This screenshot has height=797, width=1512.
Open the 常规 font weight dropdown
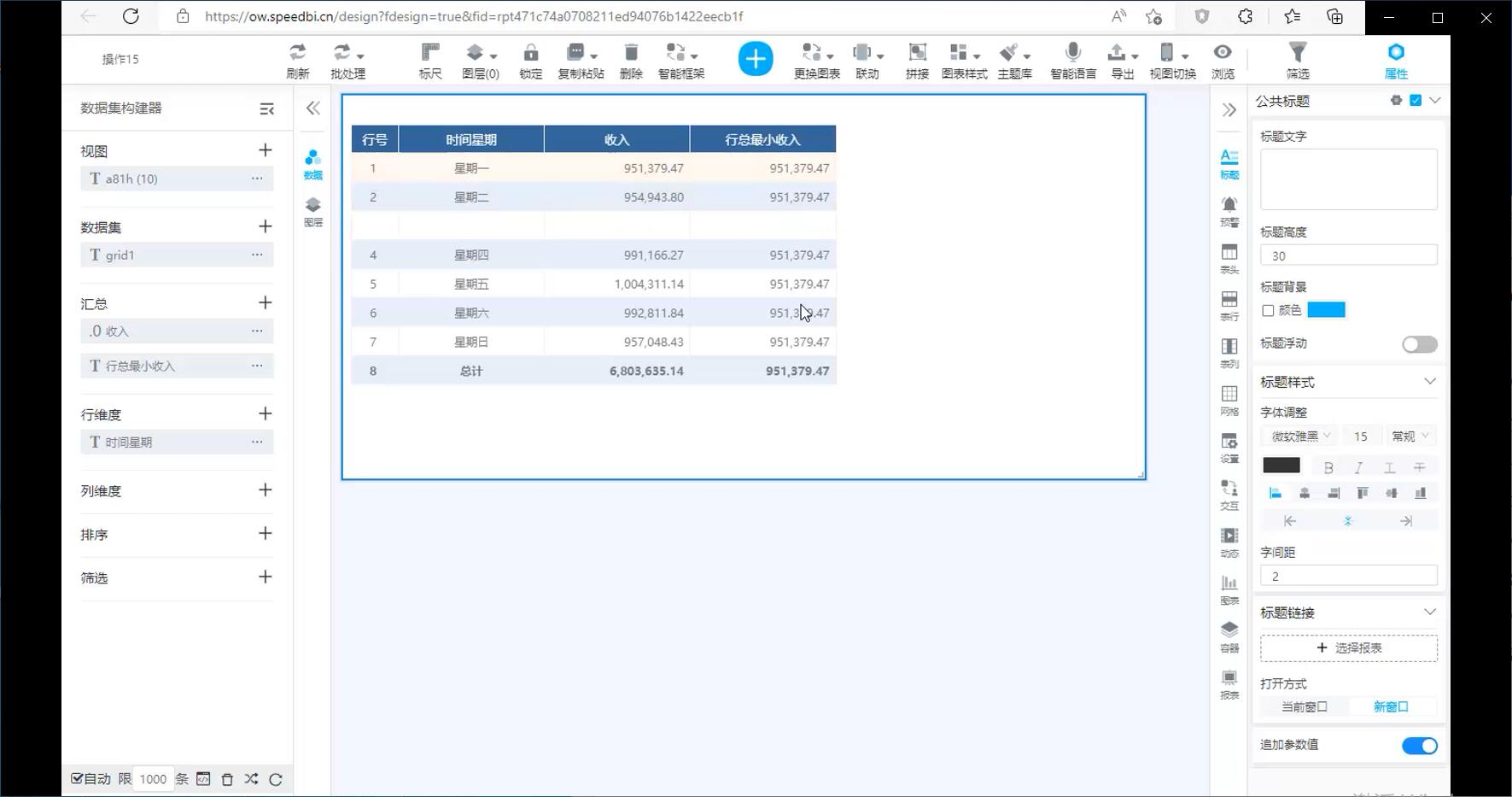pos(1410,437)
